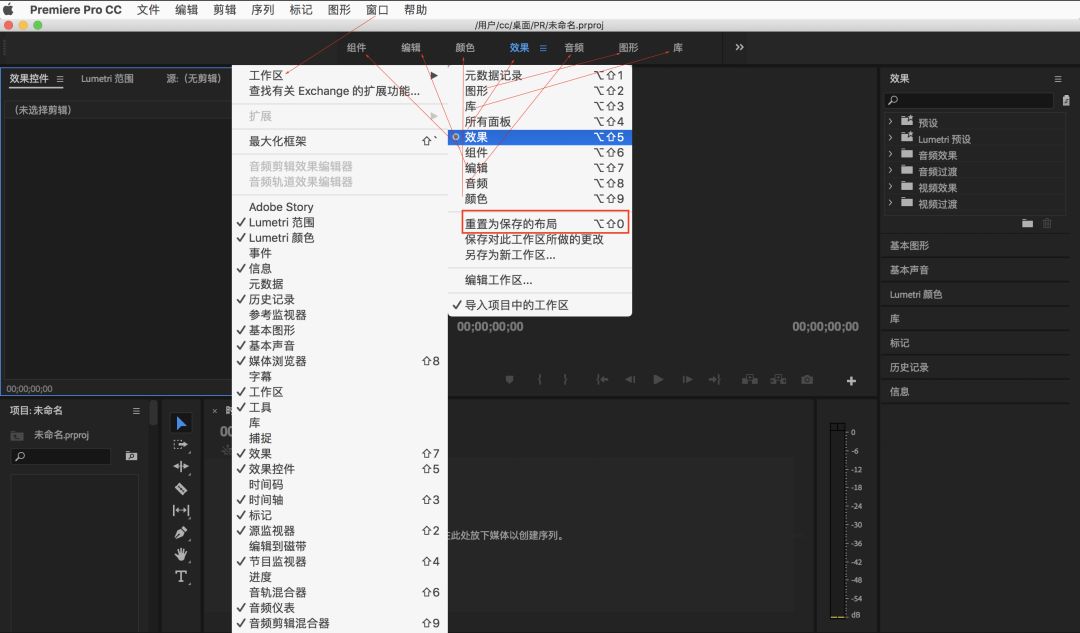The height and width of the screenshot is (633, 1080).
Task: Click the Export Frame camera icon
Action: pyautogui.click(x=807, y=380)
